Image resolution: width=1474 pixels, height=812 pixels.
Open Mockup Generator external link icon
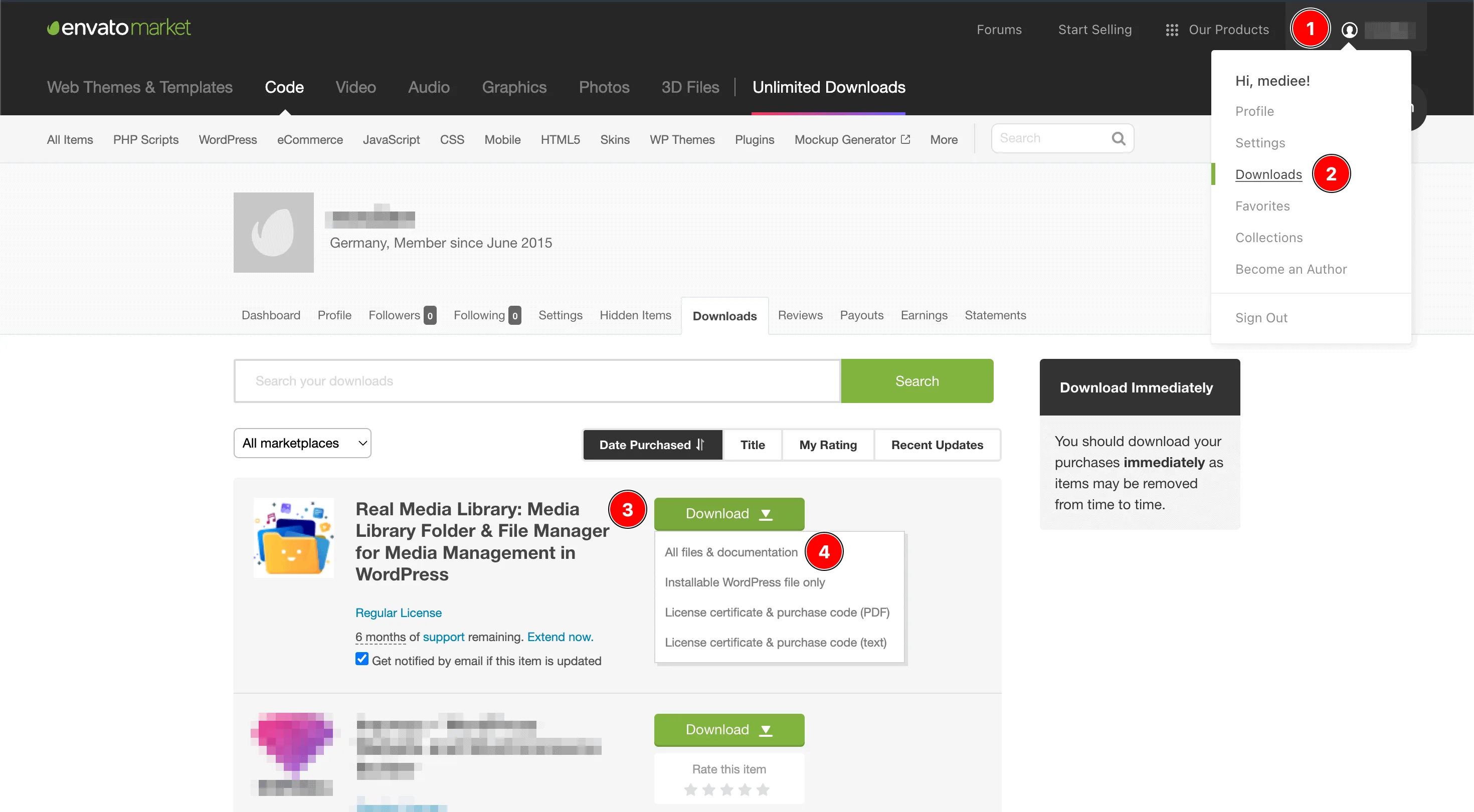coord(905,139)
